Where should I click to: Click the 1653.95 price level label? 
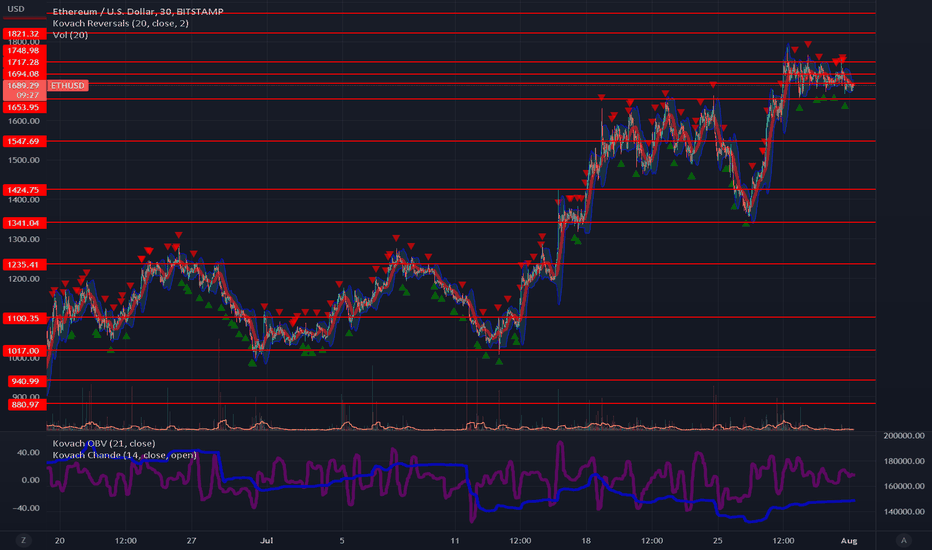tap(24, 107)
